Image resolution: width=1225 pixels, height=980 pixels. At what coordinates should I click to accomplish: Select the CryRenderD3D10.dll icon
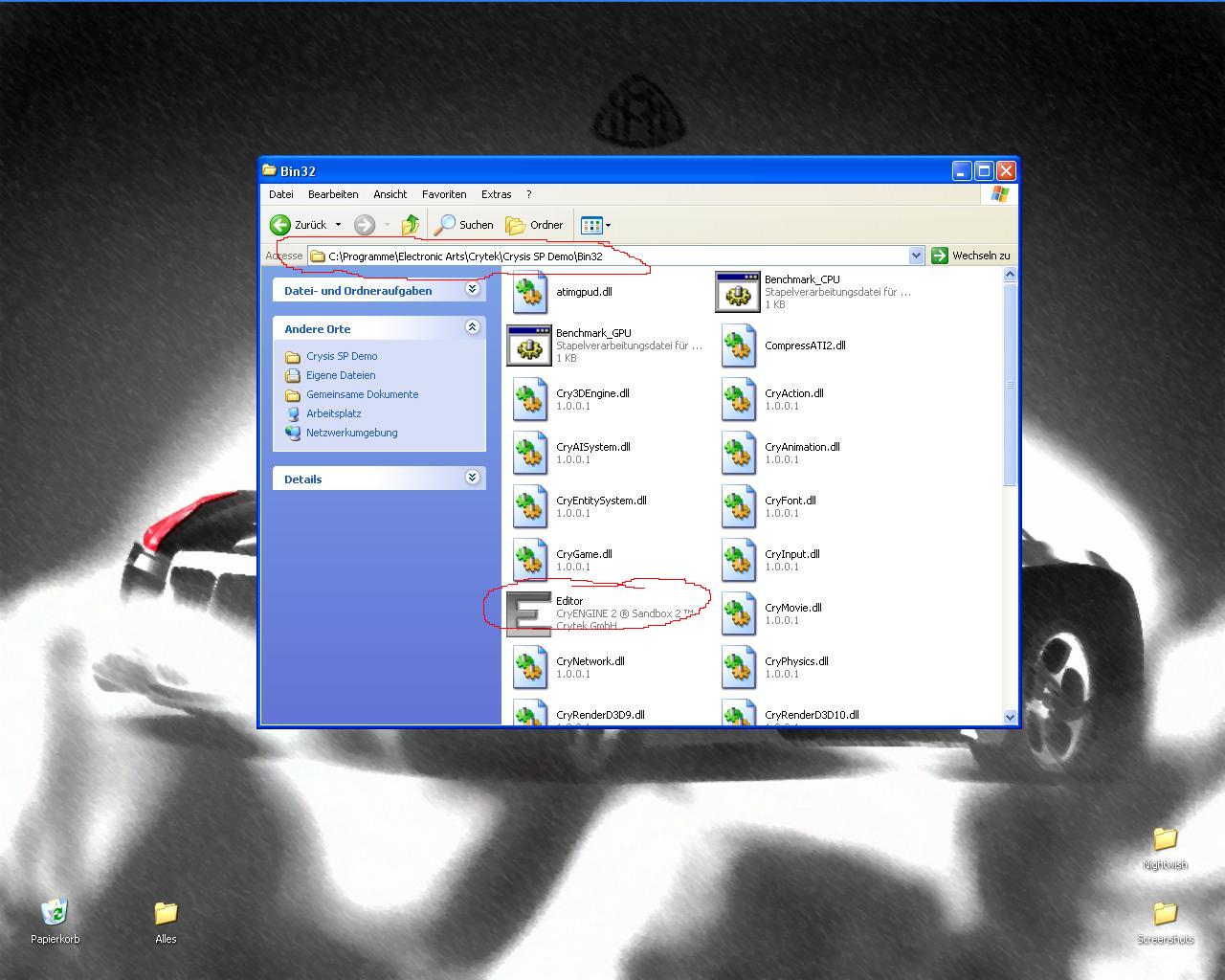click(738, 714)
